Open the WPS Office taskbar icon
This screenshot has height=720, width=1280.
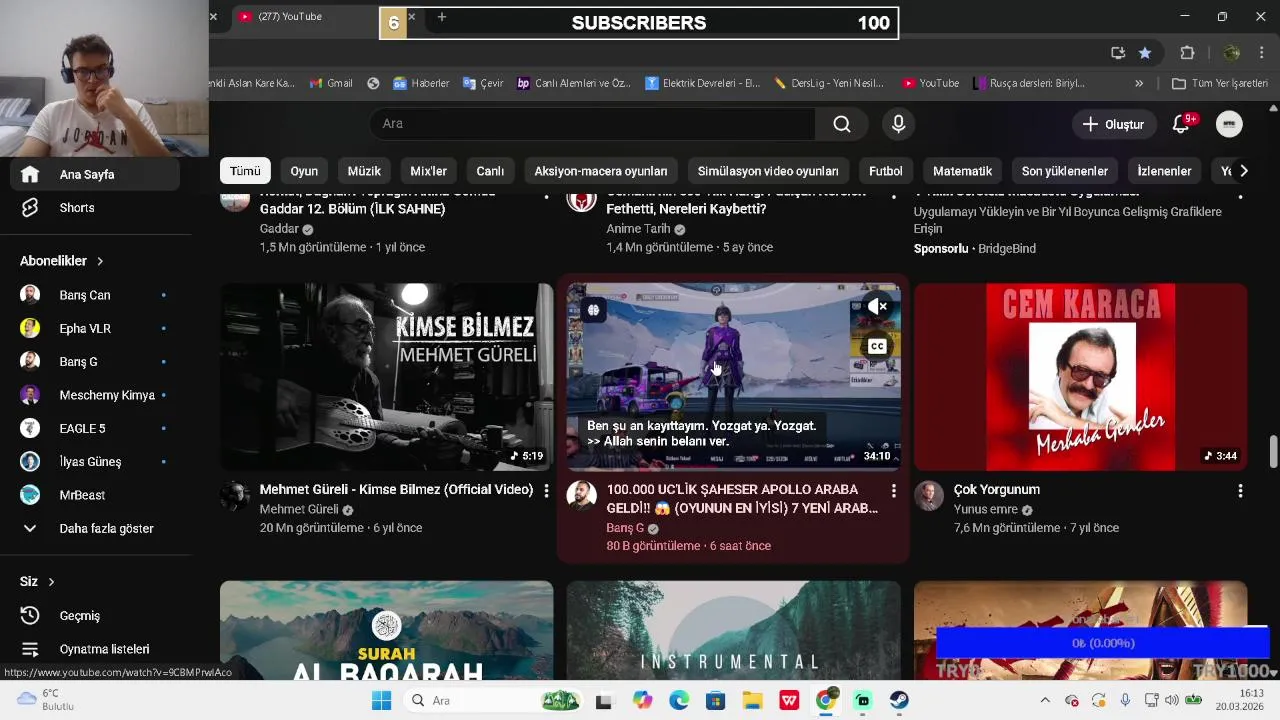[x=789, y=701]
